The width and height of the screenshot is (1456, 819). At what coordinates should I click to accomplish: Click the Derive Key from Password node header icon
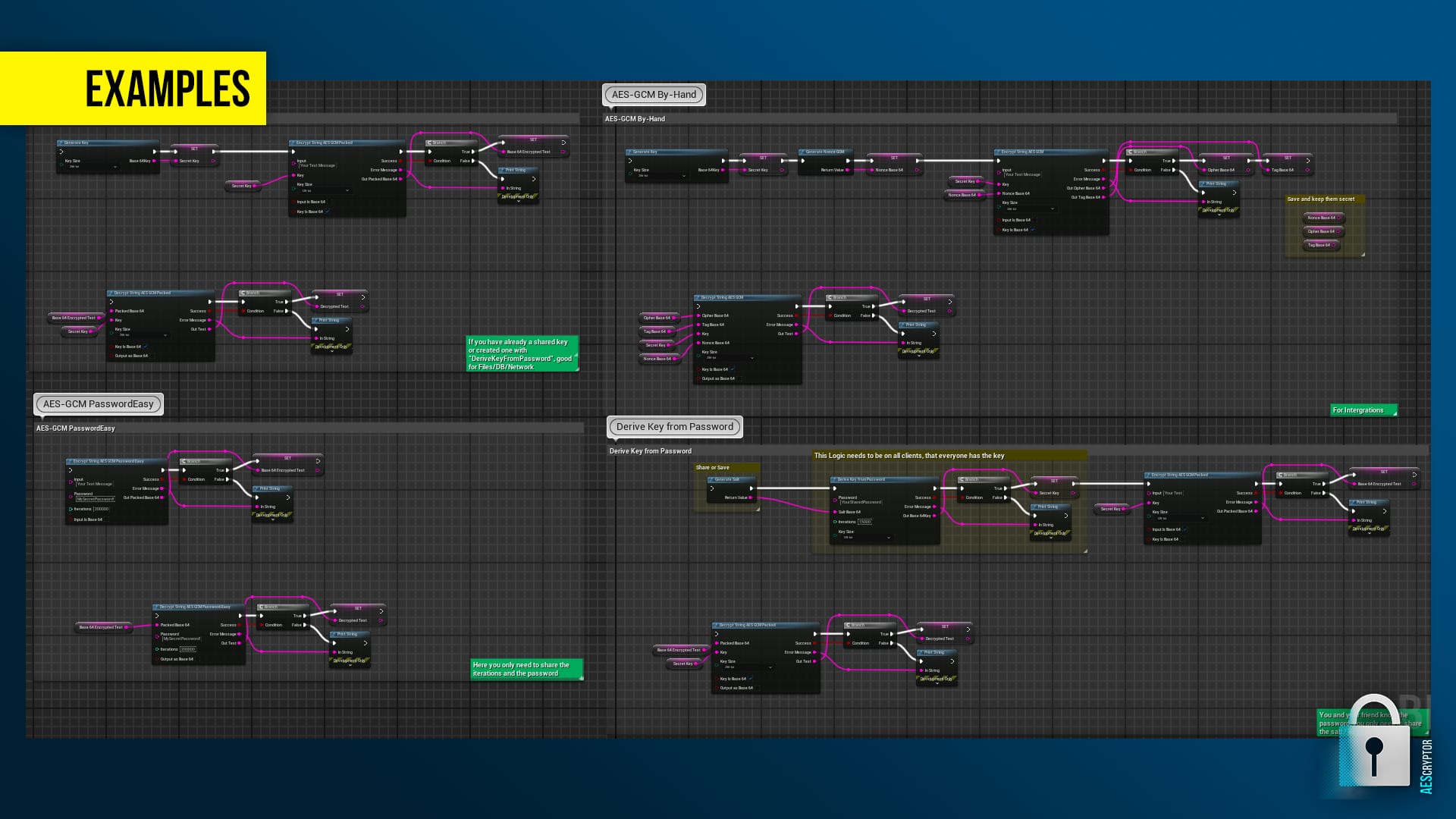(834, 479)
